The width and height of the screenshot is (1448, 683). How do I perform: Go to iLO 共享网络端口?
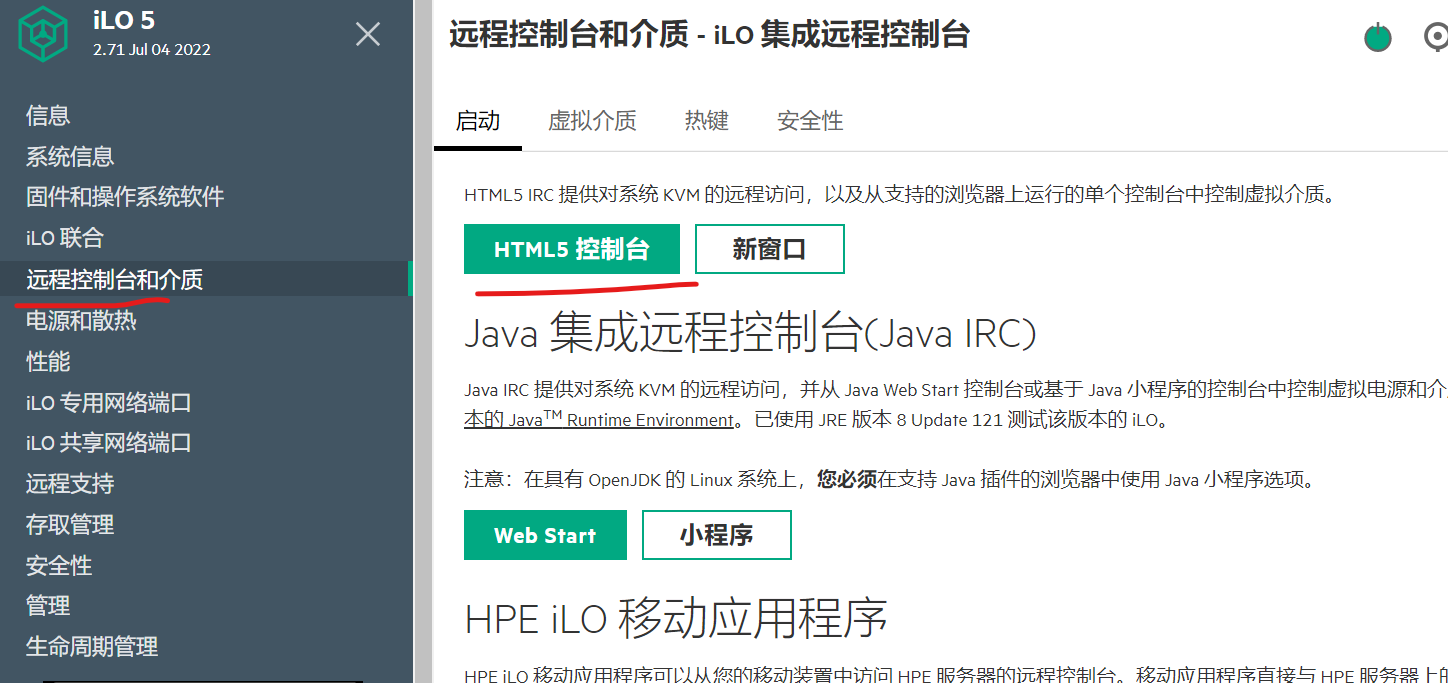(109, 443)
